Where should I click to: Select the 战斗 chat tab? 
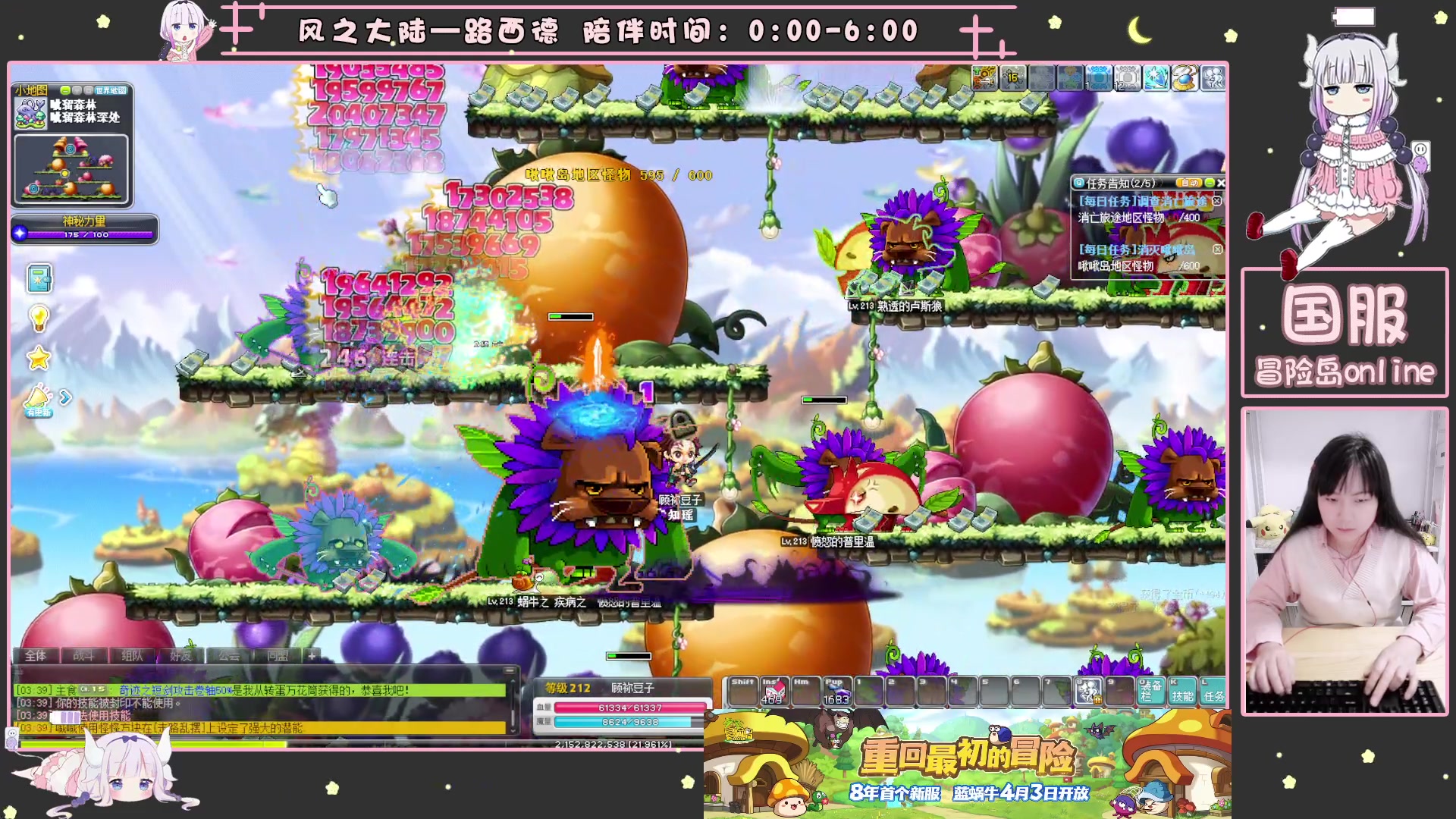[83, 656]
